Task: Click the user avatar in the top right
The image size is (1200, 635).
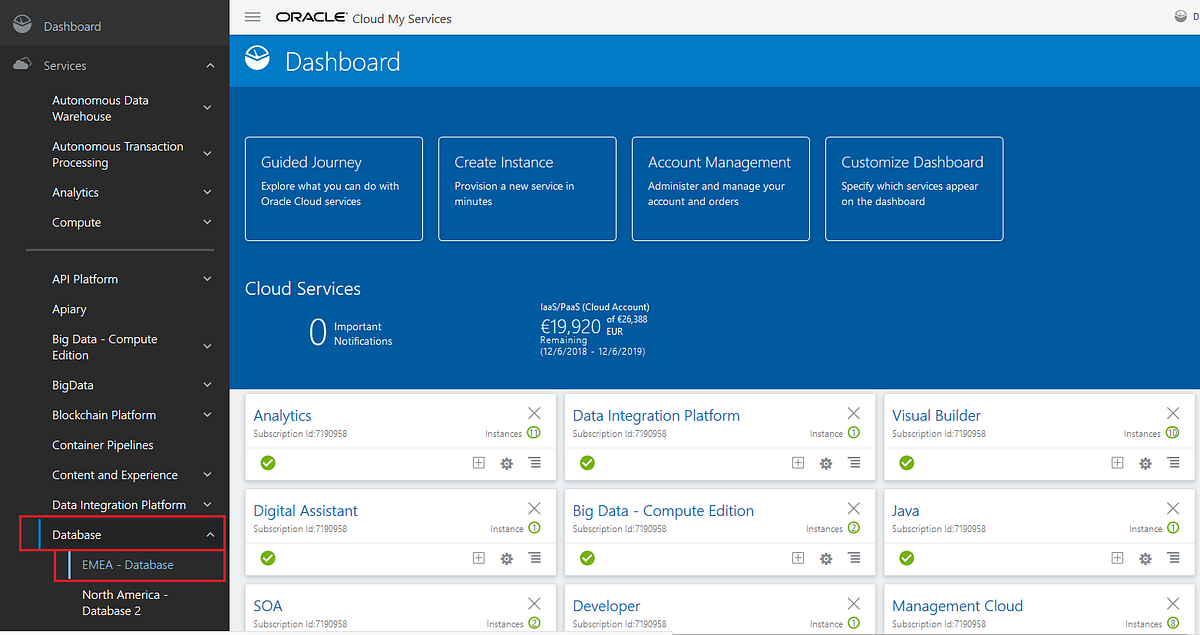Action: point(1181,17)
